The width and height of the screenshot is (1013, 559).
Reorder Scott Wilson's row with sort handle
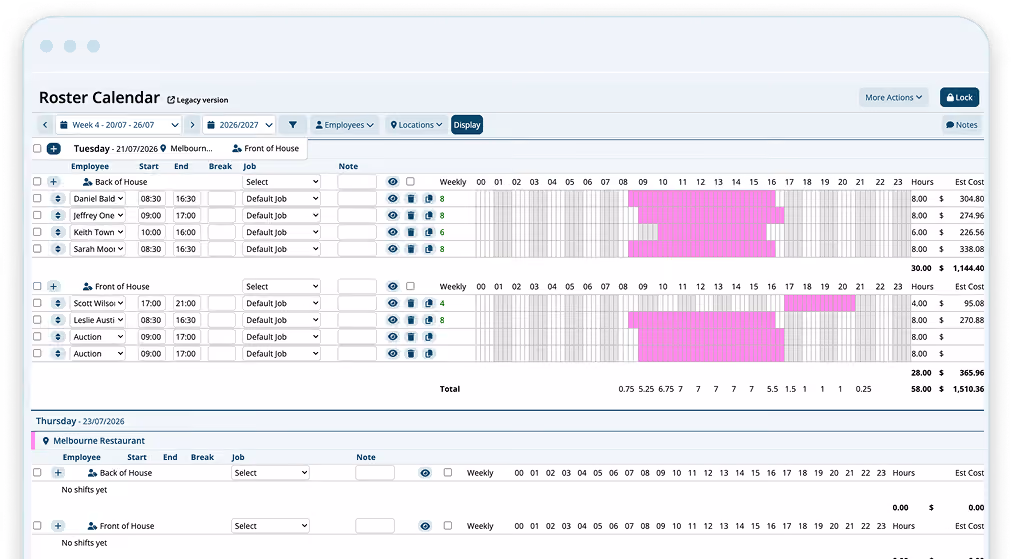[57, 303]
